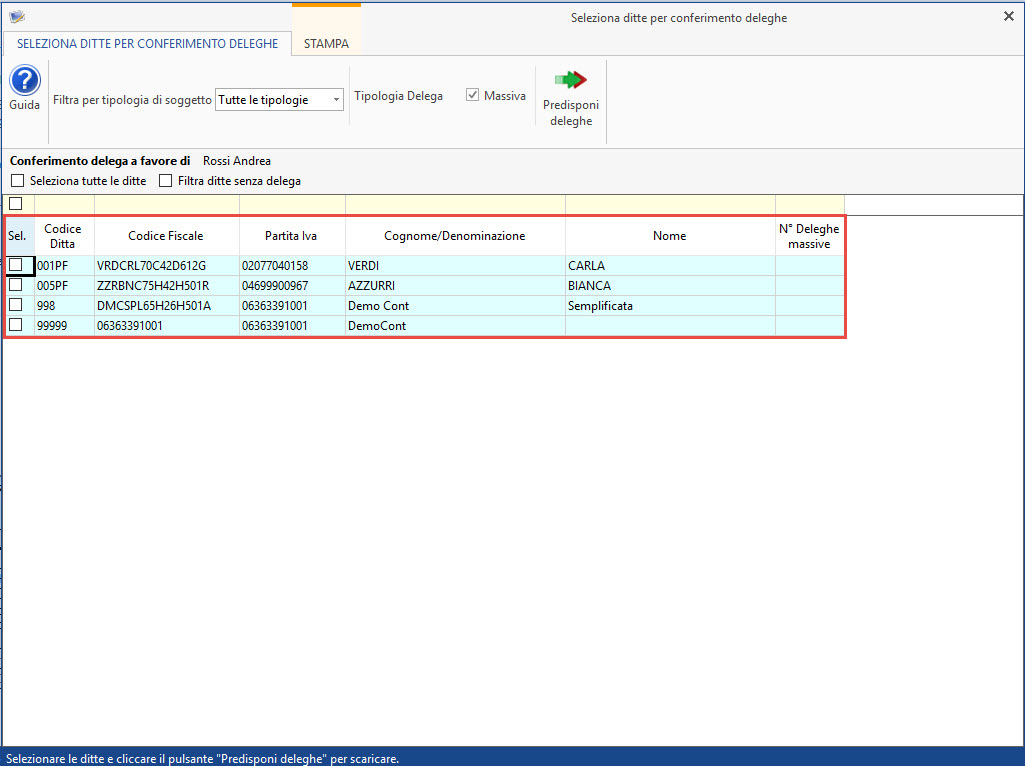Viewport: 1025px width, 766px height.
Task: Check Seleziona tutte le ditte
Action: 18,180
